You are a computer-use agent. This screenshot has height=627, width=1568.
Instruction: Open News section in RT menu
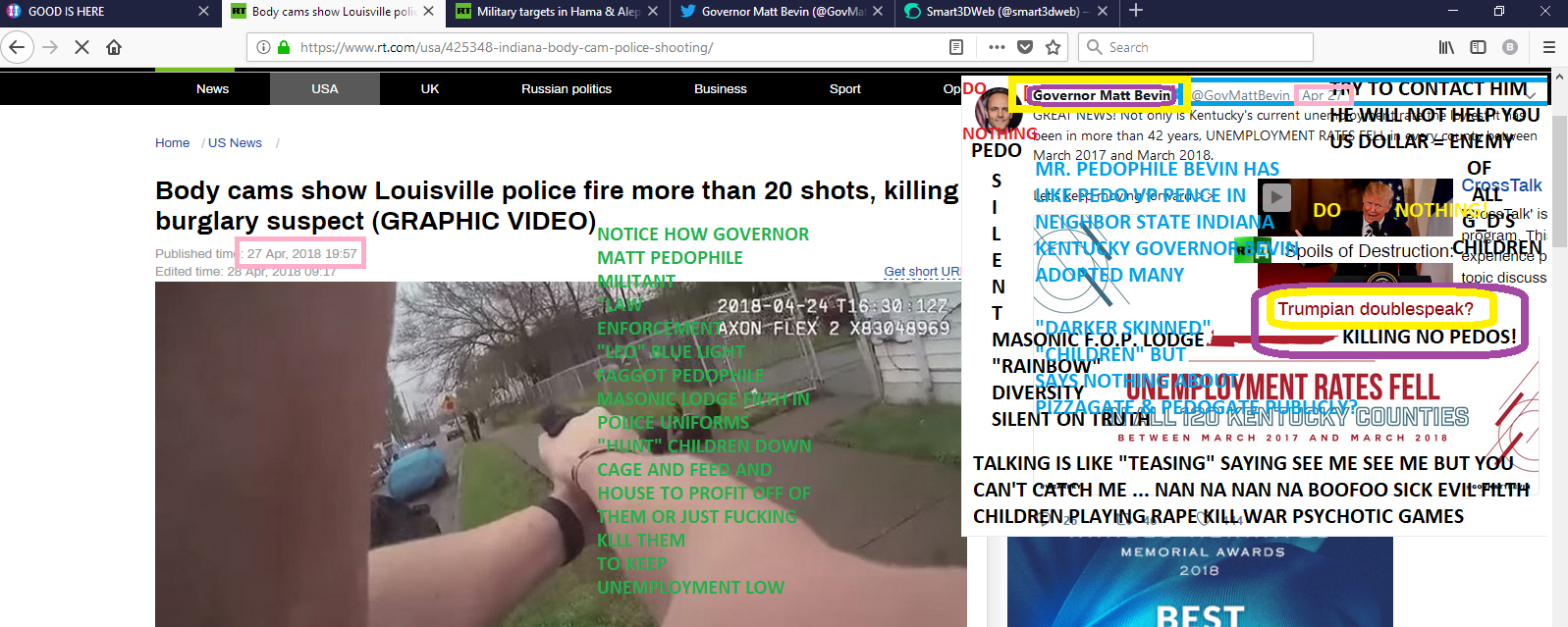(212, 88)
